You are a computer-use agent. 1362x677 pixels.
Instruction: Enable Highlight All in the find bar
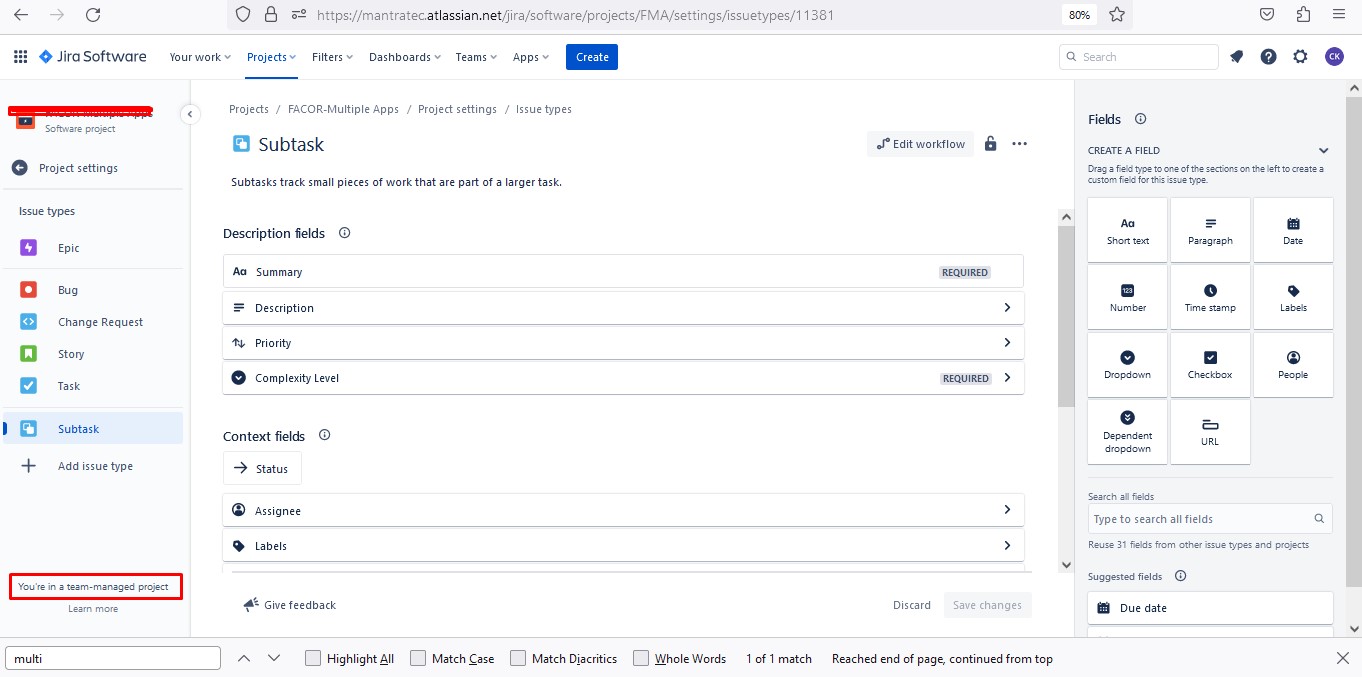point(314,658)
